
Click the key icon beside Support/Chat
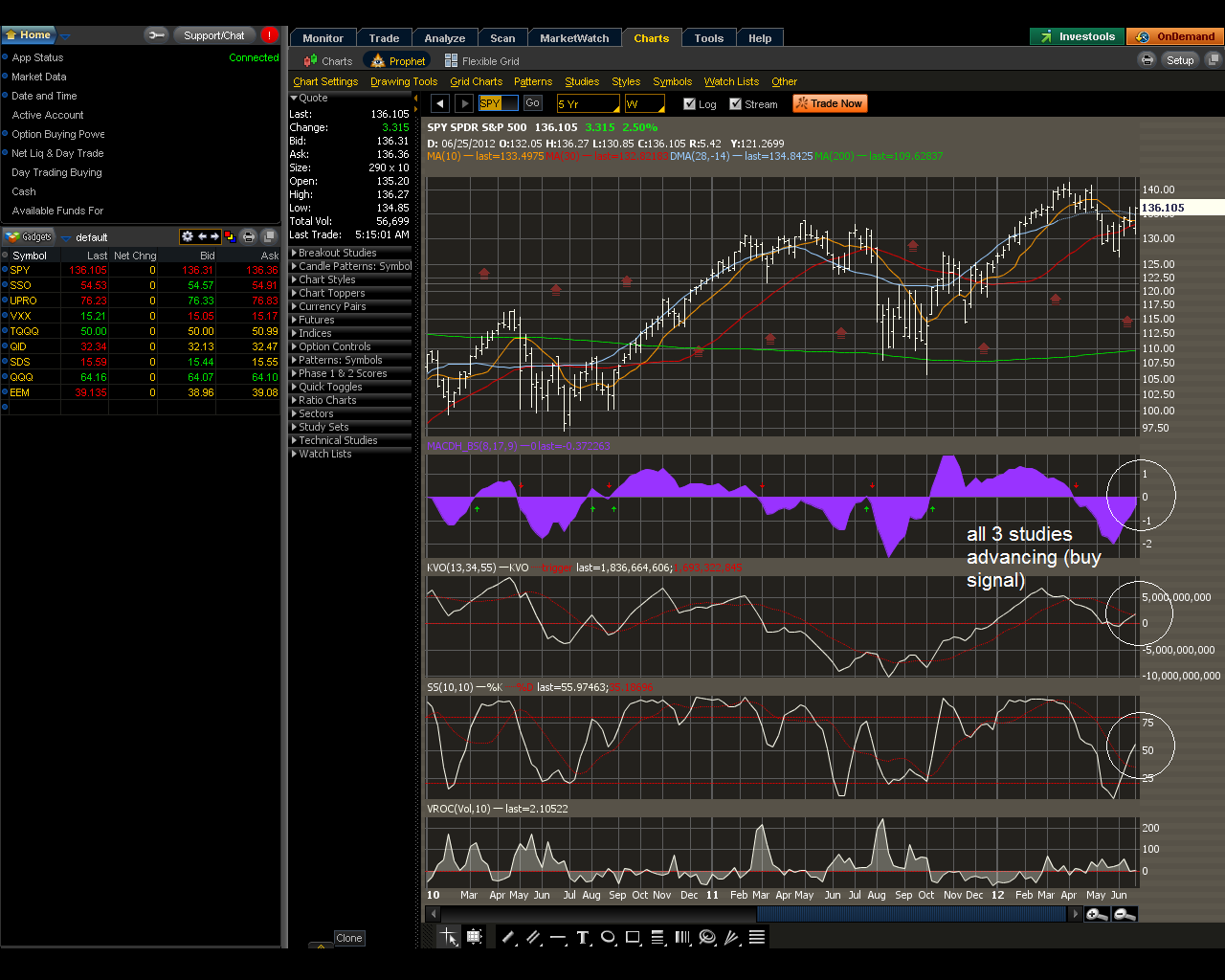coord(156,35)
